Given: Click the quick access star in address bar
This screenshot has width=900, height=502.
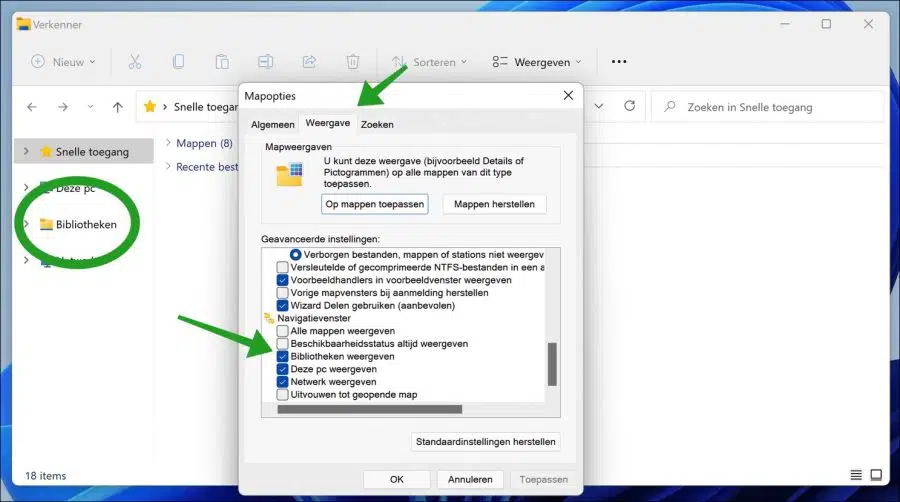Looking at the screenshot, I should (150, 107).
